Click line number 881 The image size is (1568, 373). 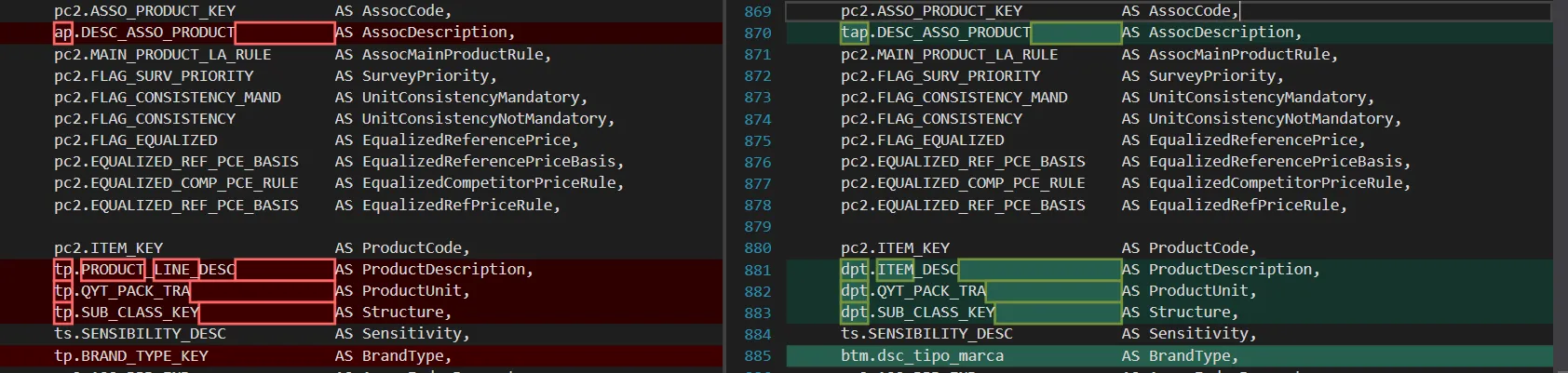[757, 270]
